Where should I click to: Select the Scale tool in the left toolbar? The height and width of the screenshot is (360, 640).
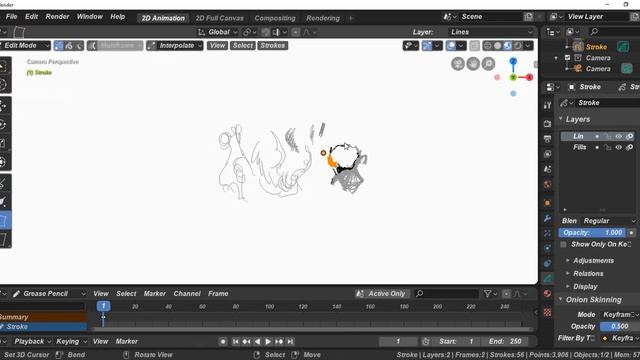(3, 143)
